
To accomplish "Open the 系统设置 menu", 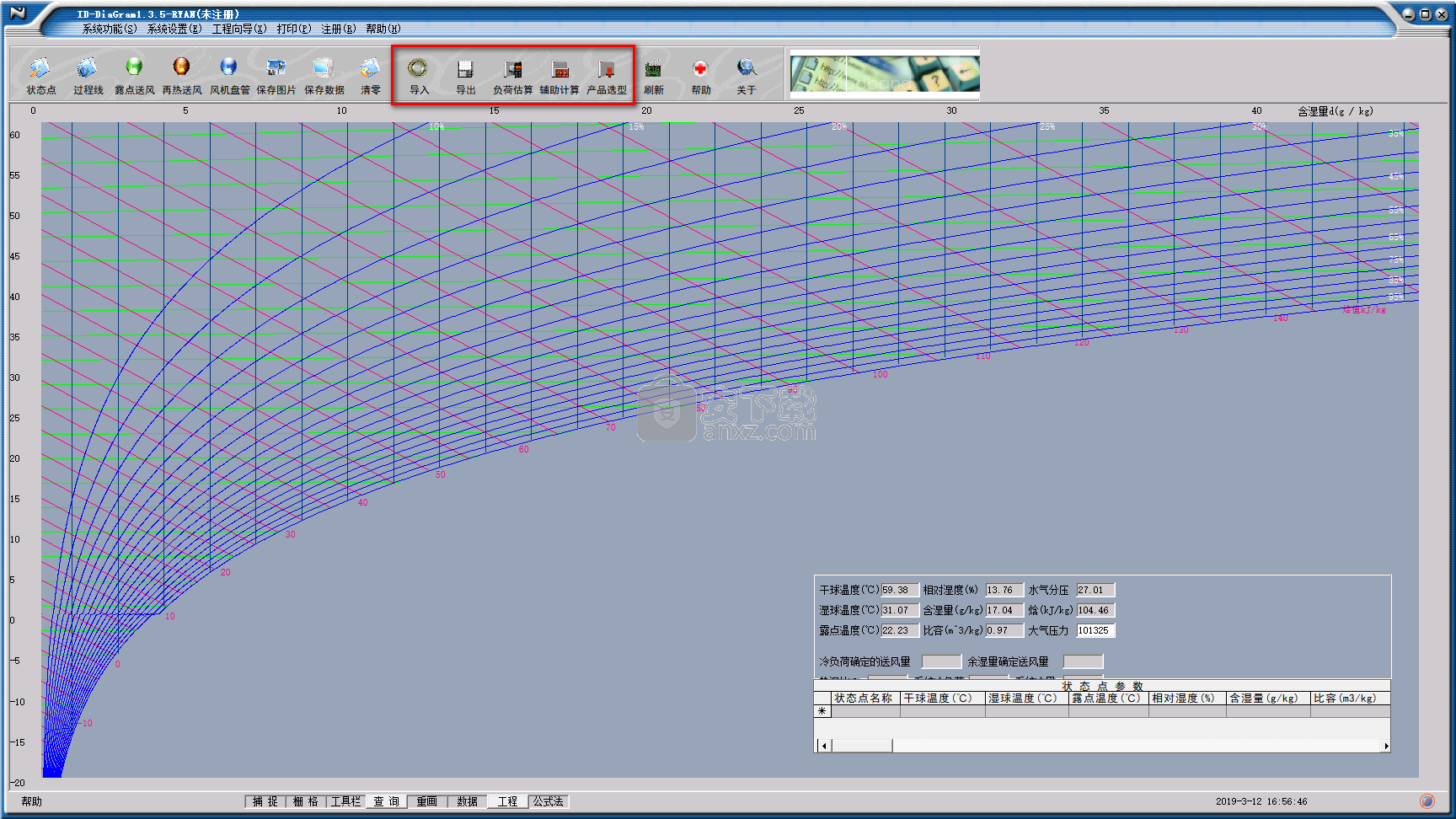I will click(174, 29).
